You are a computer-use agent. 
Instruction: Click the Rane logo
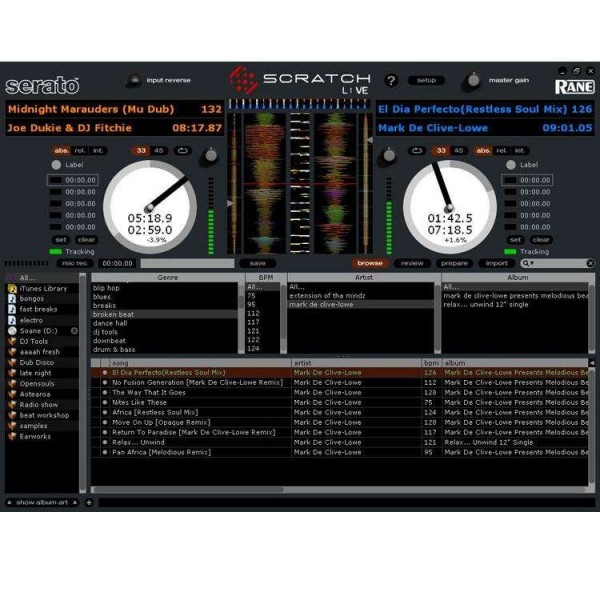(x=575, y=87)
